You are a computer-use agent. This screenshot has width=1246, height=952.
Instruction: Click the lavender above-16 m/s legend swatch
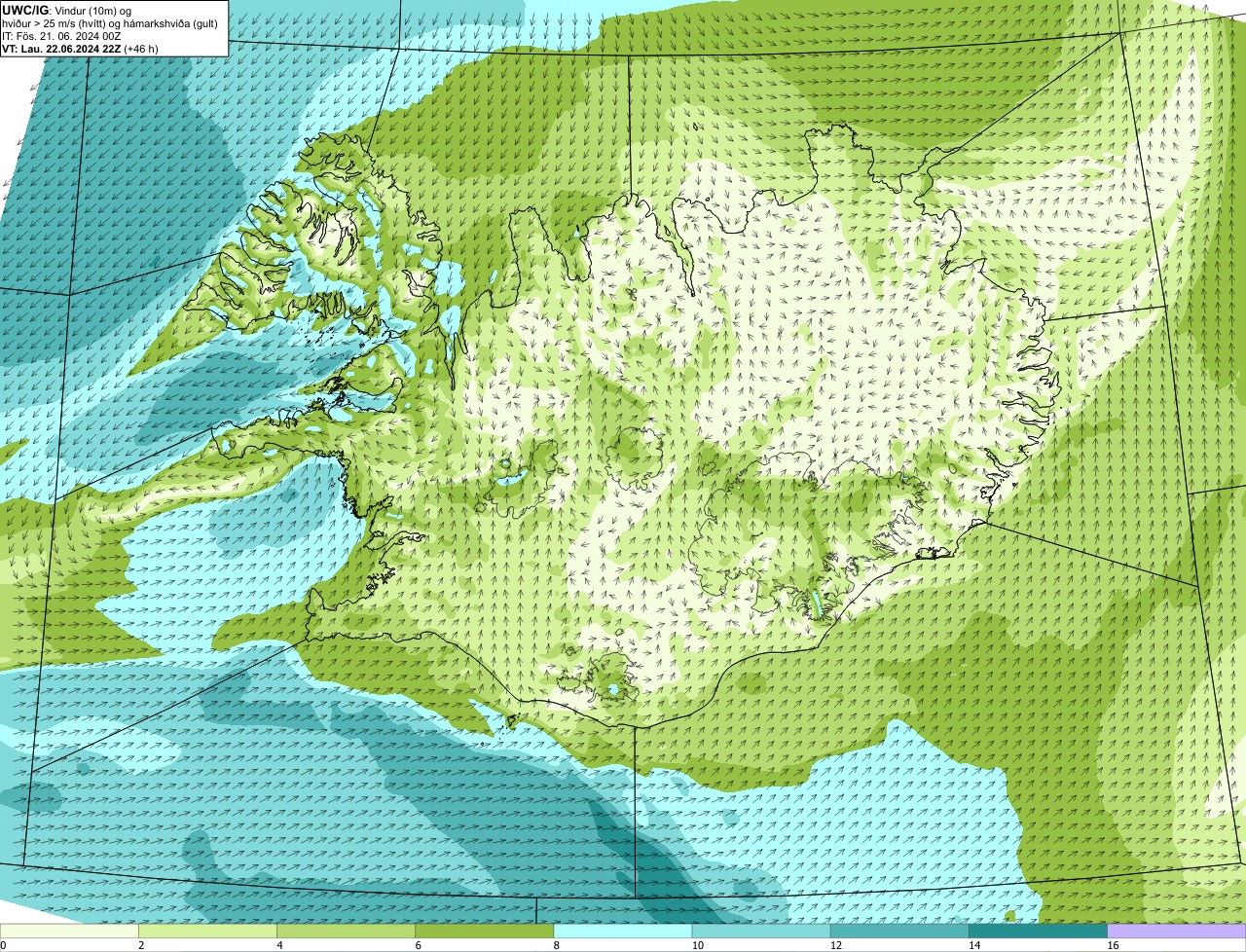1177,932
